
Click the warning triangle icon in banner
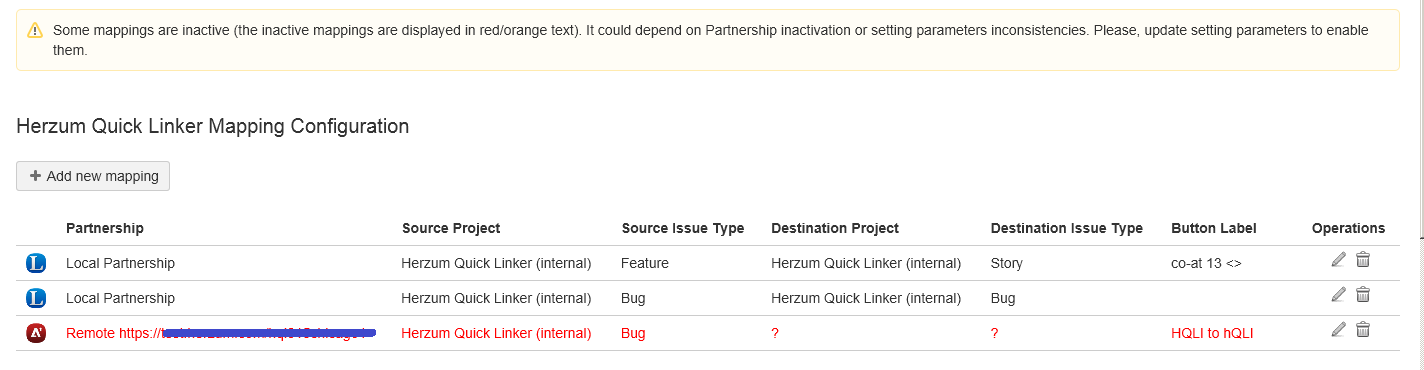point(36,30)
